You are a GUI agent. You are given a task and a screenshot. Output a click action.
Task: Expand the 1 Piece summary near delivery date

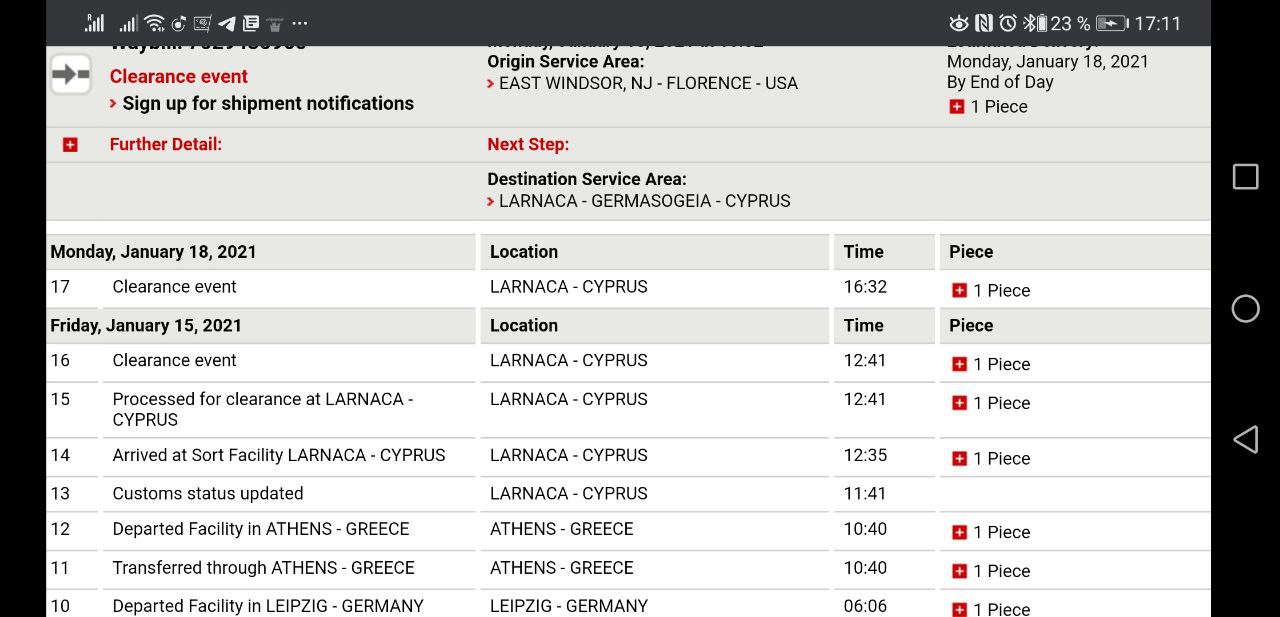(x=957, y=107)
